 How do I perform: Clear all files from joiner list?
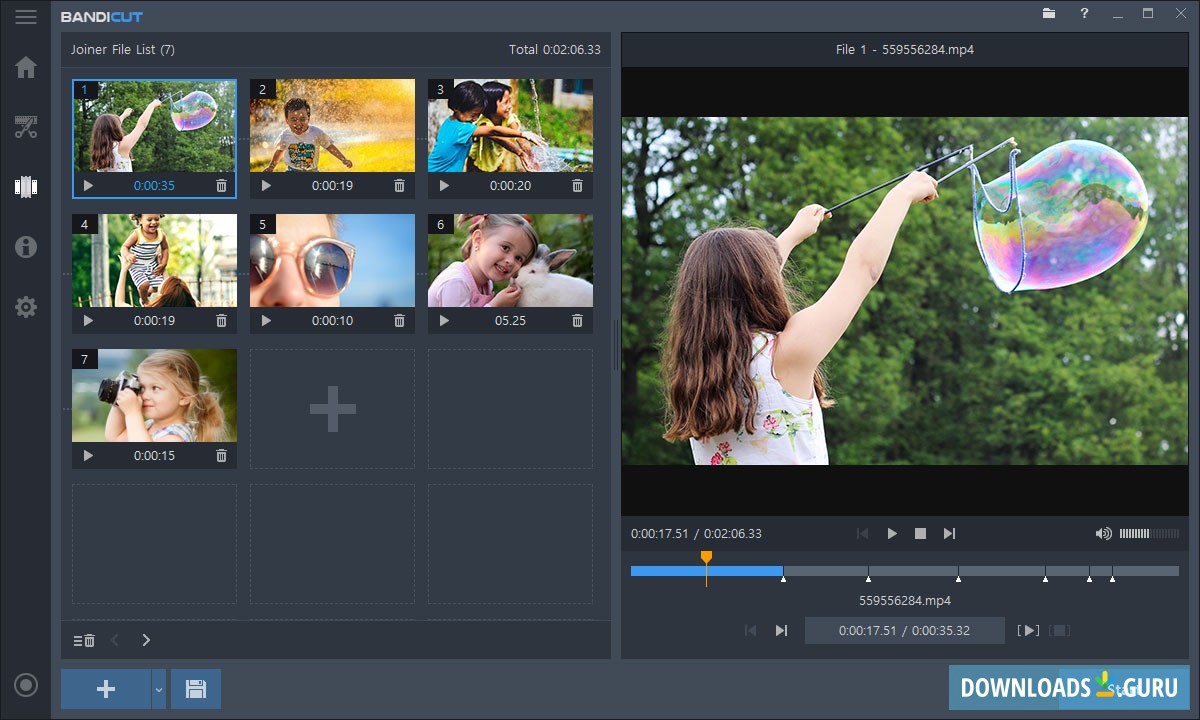(x=84, y=640)
